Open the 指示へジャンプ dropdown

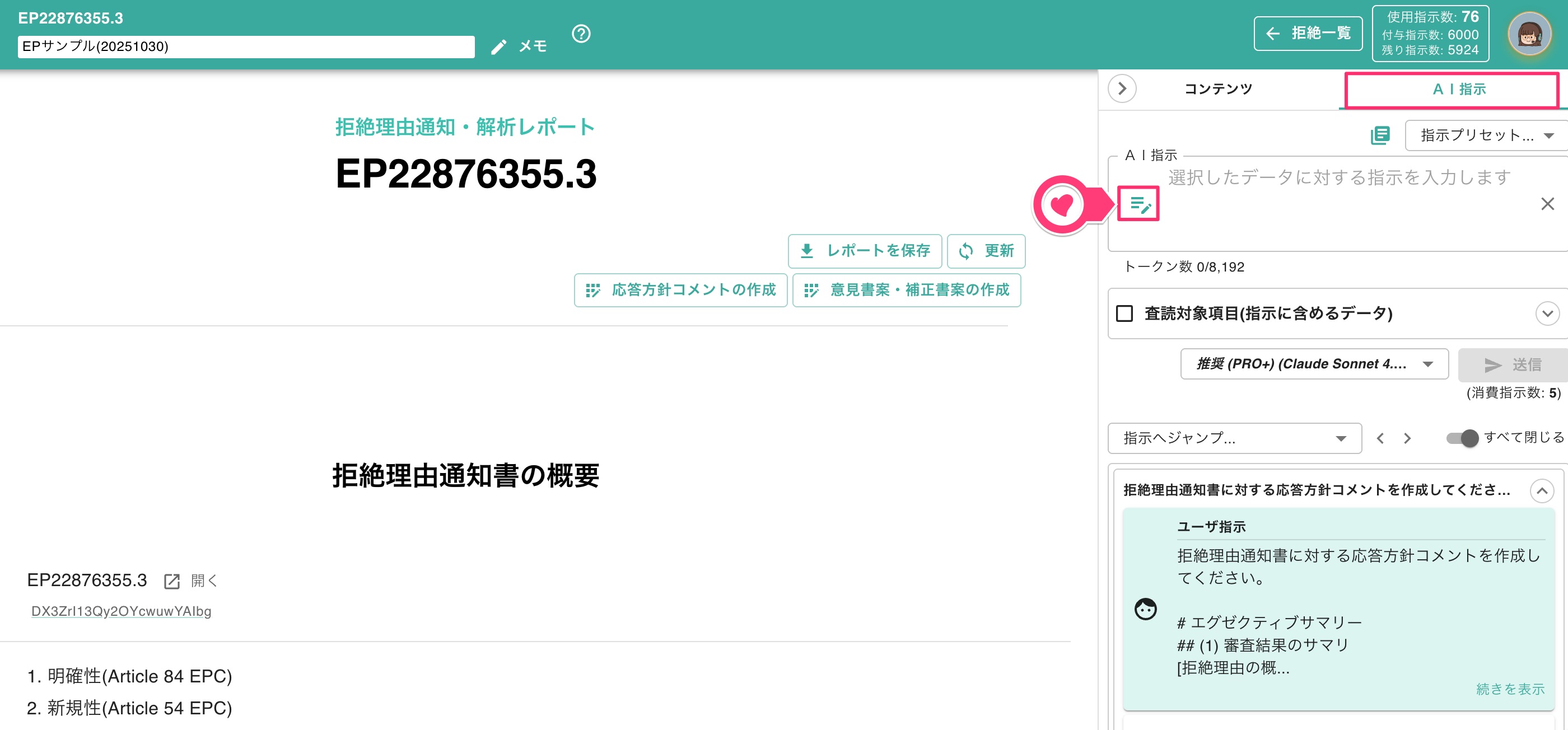point(1234,438)
